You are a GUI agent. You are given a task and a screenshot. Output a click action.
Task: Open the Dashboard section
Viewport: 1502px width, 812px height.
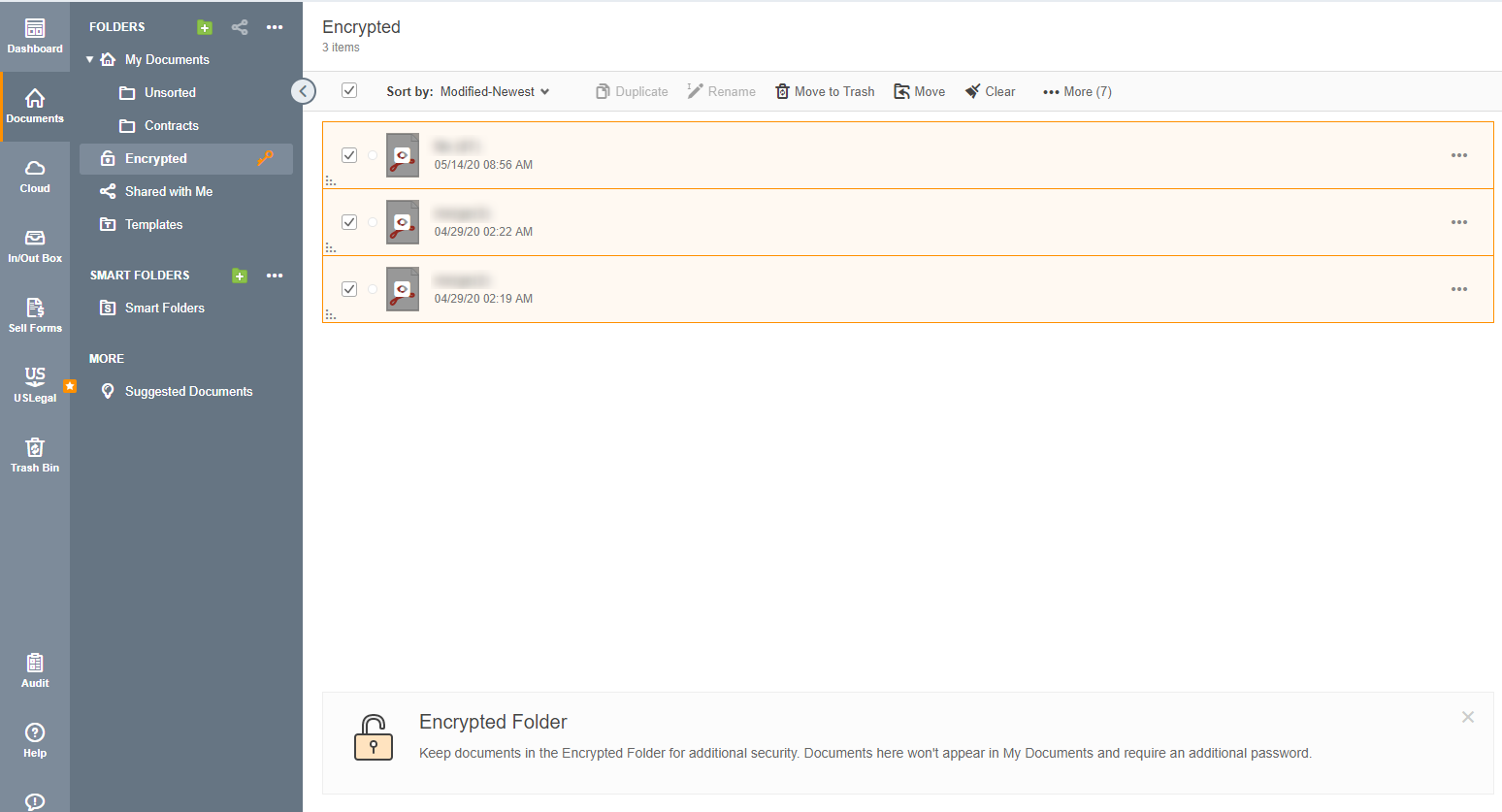click(x=35, y=36)
